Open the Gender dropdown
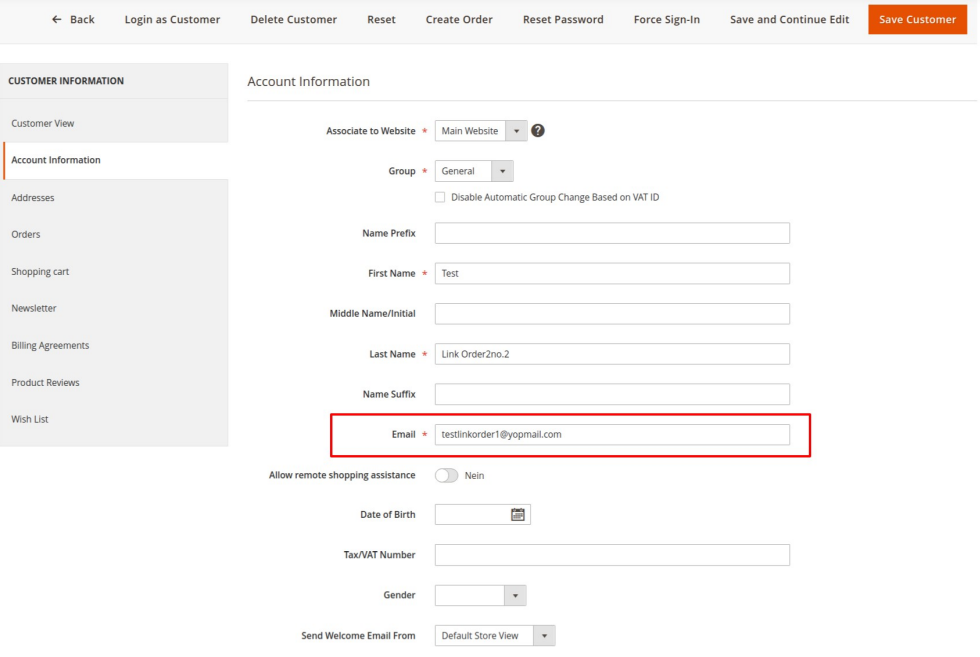Image resolution: width=980 pixels, height=657 pixels. (480, 595)
